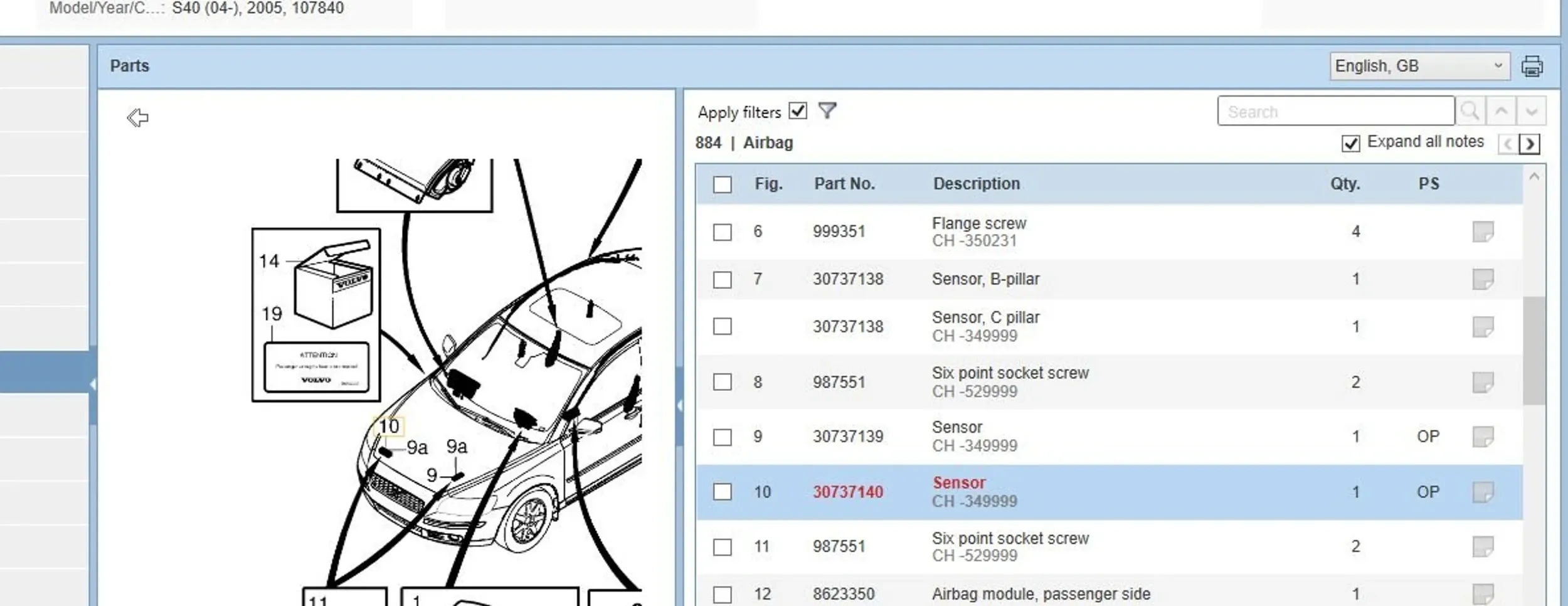Image resolution: width=1568 pixels, height=606 pixels.
Task: Click the S40 (04-), 2005, 107840 model text
Action: tap(258, 8)
